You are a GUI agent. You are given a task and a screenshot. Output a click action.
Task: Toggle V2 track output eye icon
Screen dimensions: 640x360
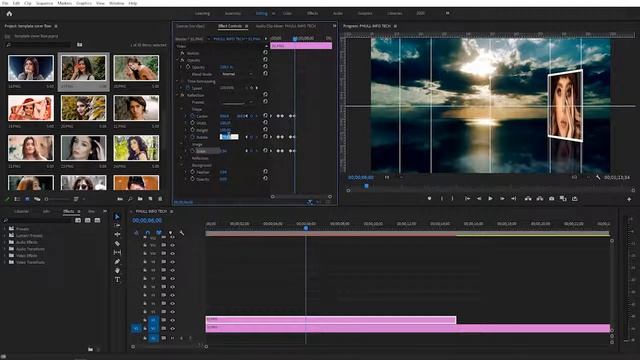pyautogui.click(x=172, y=320)
